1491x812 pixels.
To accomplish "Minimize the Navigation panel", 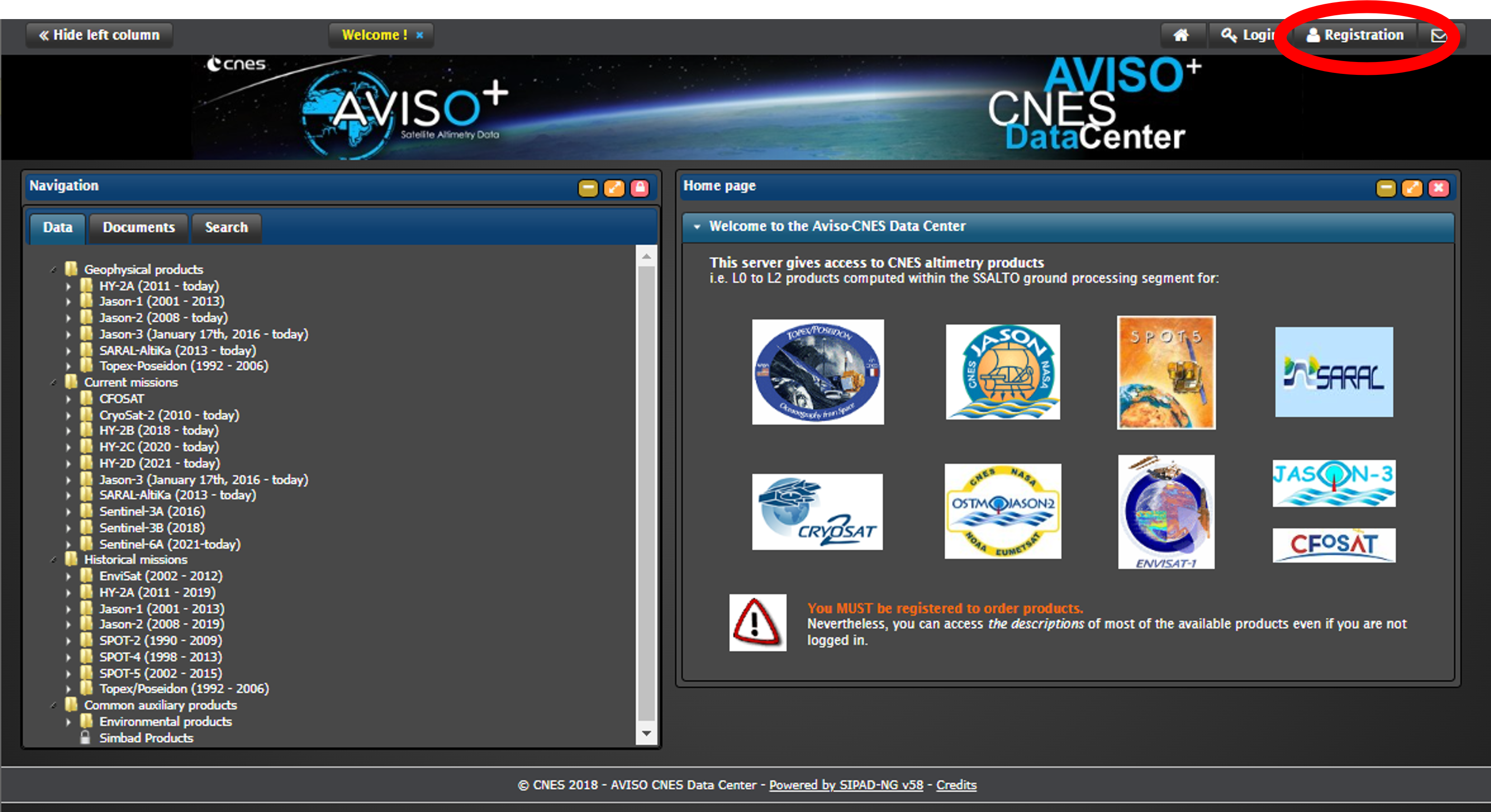I will (x=588, y=188).
